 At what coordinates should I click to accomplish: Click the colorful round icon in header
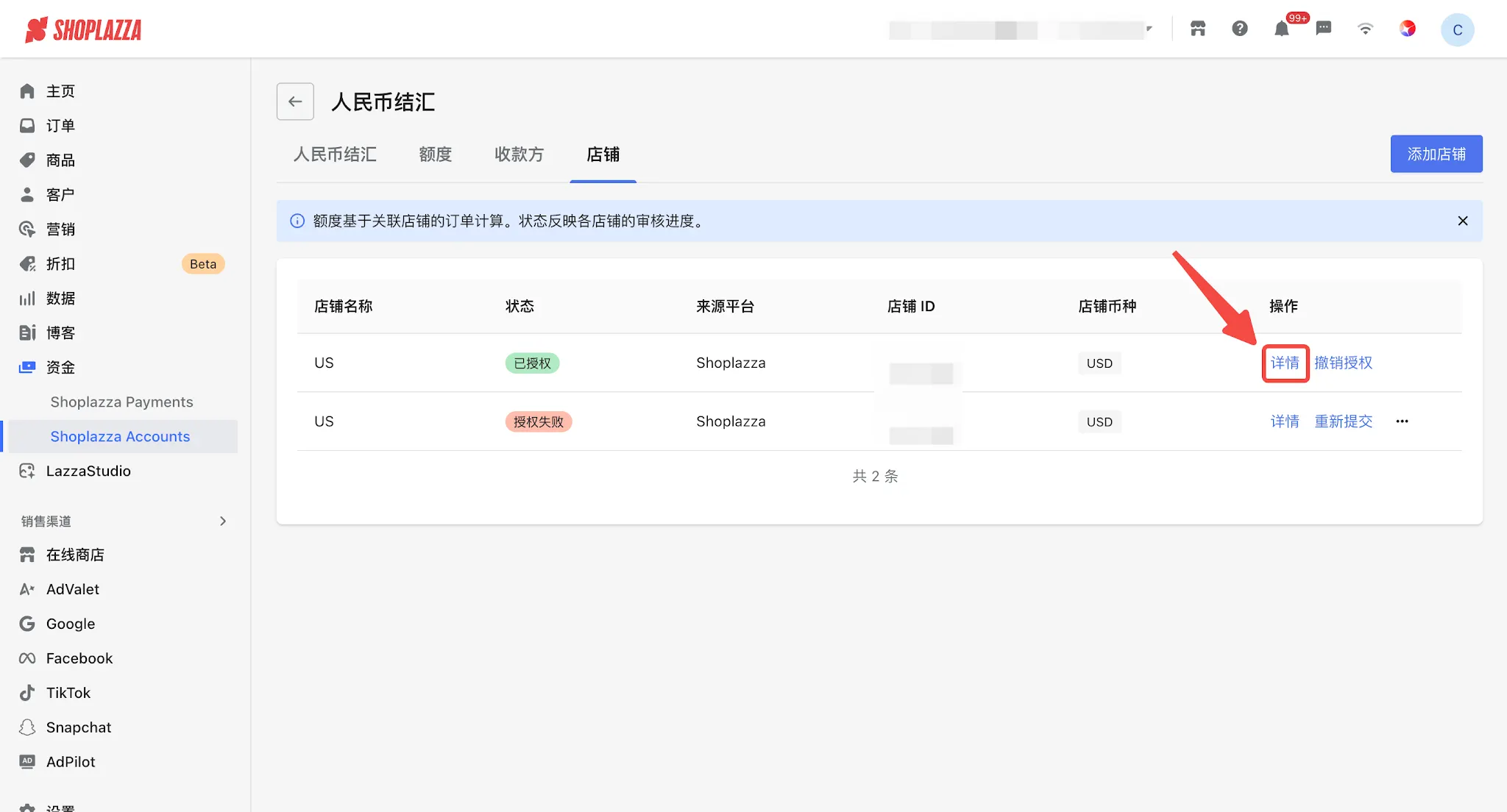pos(1408,29)
